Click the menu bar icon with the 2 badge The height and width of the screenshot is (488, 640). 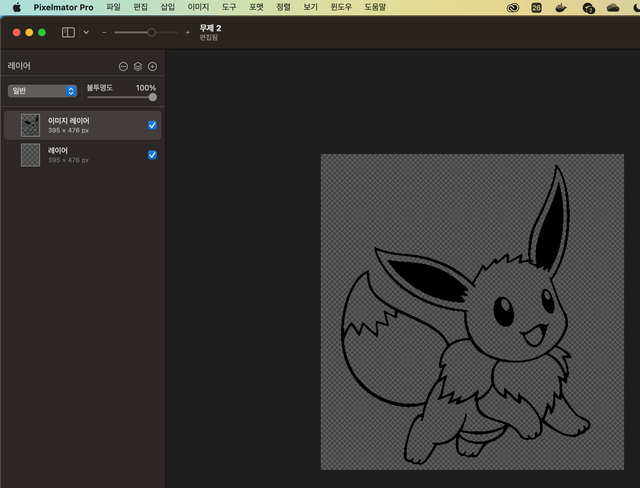588,8
